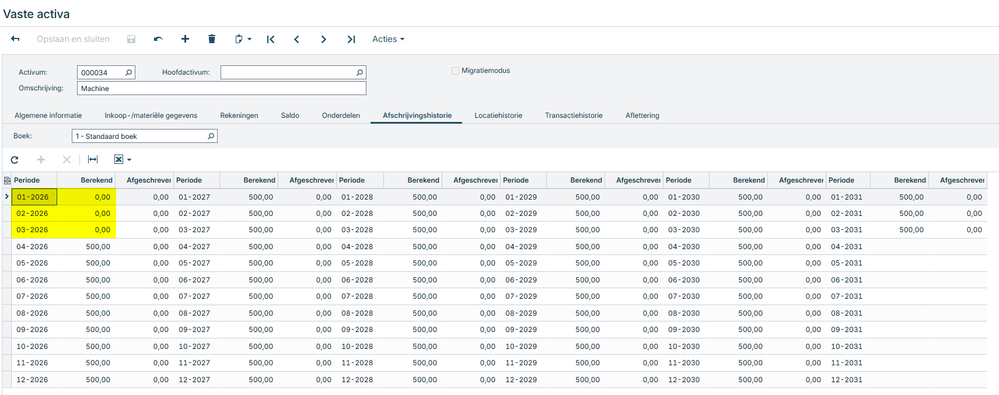Click the fit columns width icon

click(93, 160)
